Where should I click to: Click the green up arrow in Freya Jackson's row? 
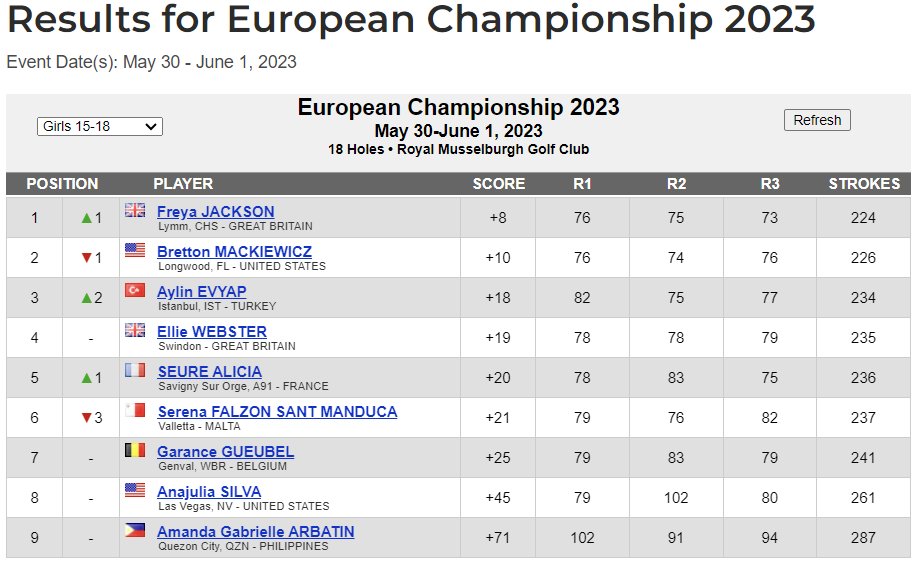87,218
